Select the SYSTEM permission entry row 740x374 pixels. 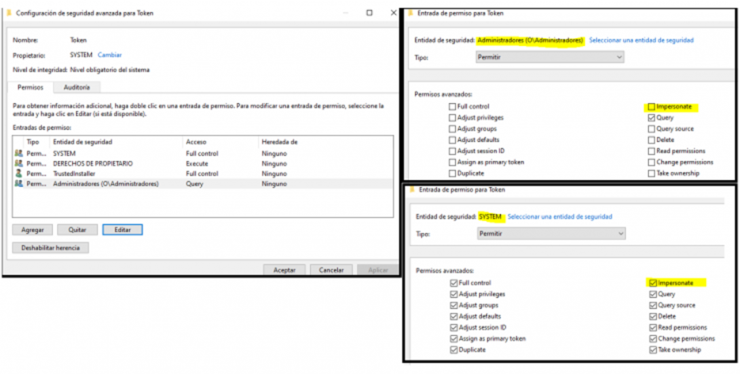(203, 153)
